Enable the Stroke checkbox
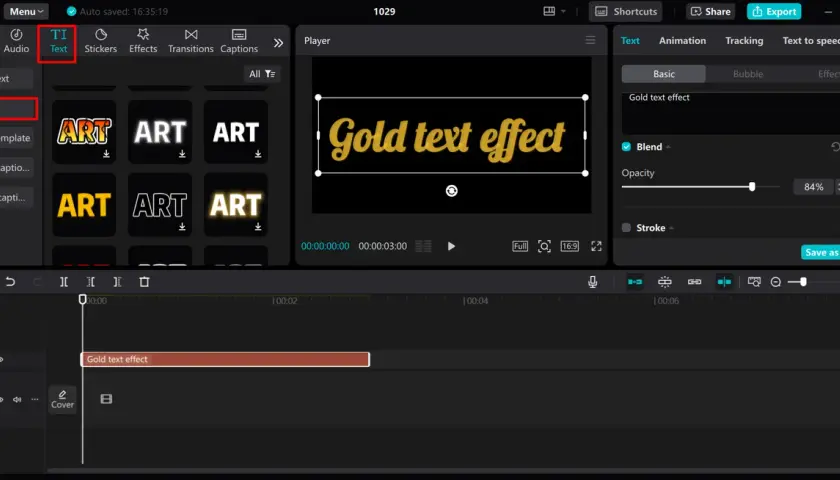 [x=626, y=228]
